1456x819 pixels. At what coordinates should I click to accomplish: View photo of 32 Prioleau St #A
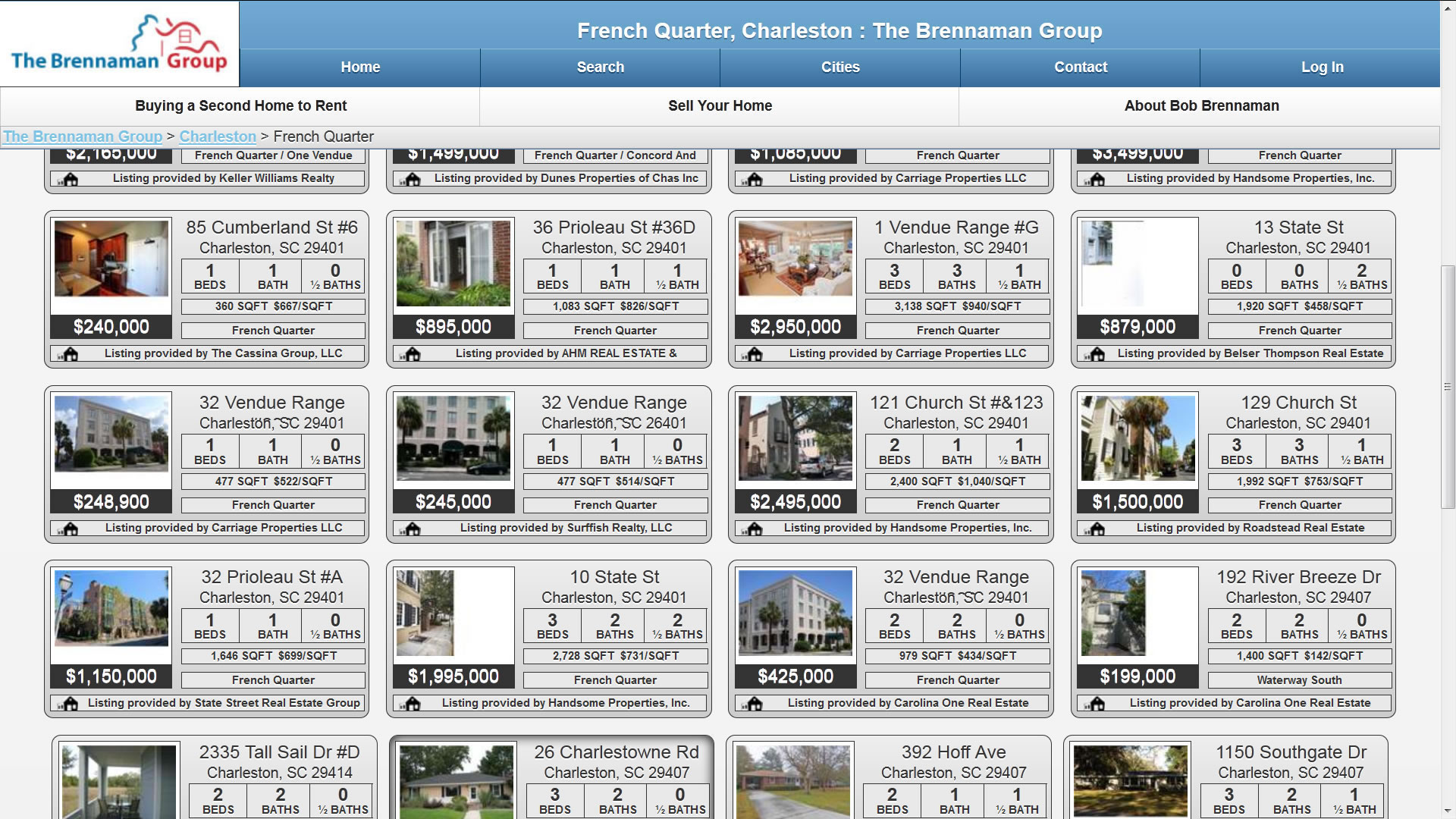(111, 608)
